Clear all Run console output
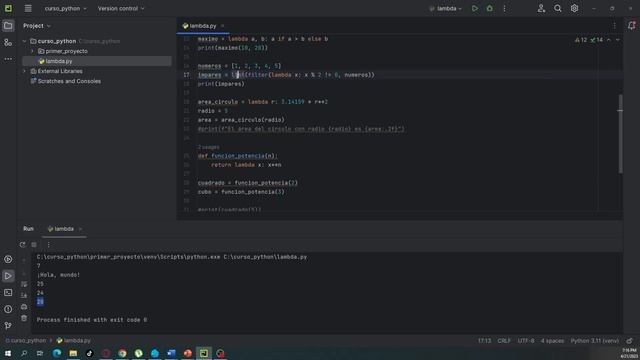This screenshot has width=640, height=360. point(24,318)
